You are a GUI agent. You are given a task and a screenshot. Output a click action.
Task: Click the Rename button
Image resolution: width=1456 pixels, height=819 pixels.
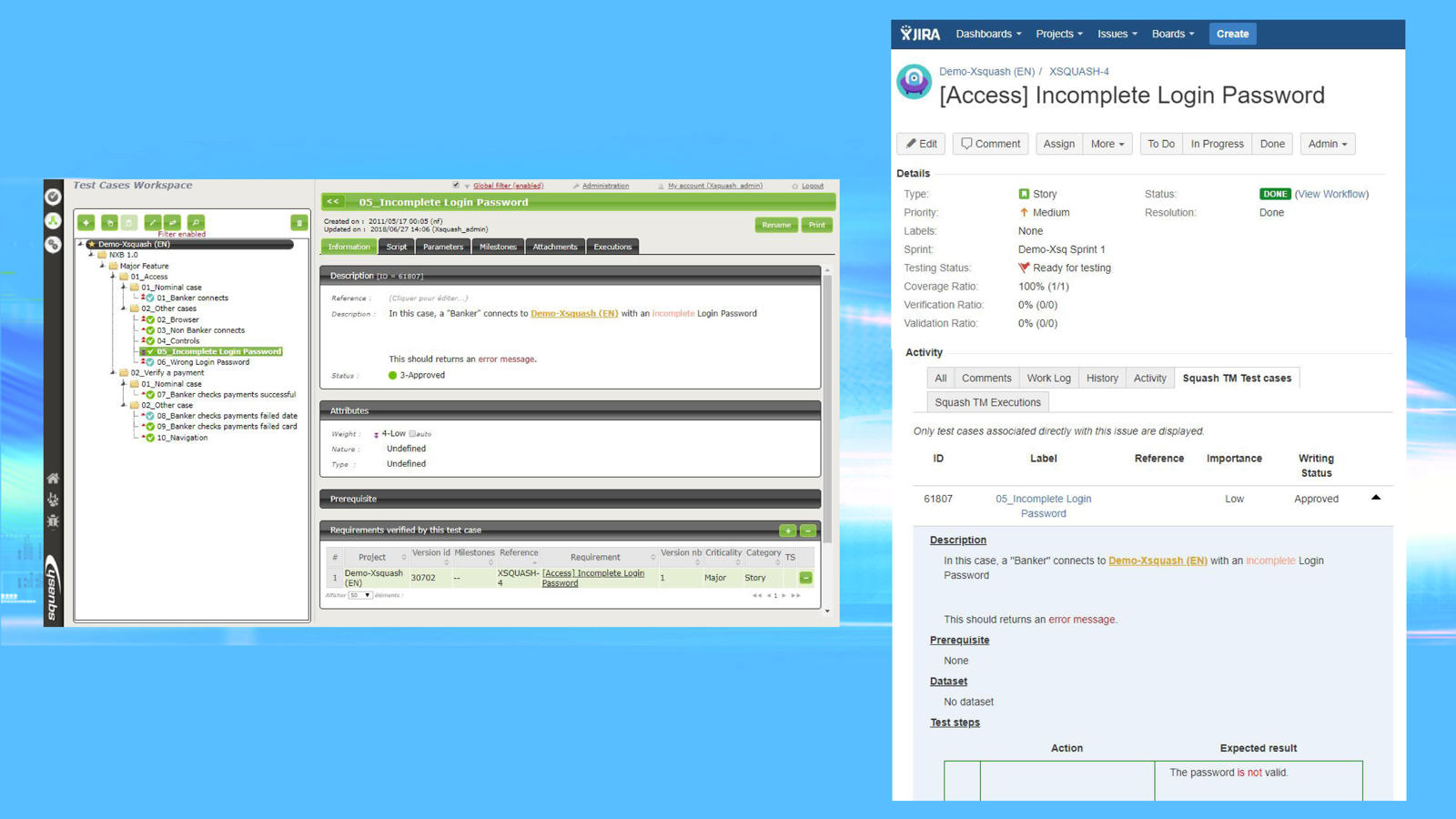pos(776,225)
